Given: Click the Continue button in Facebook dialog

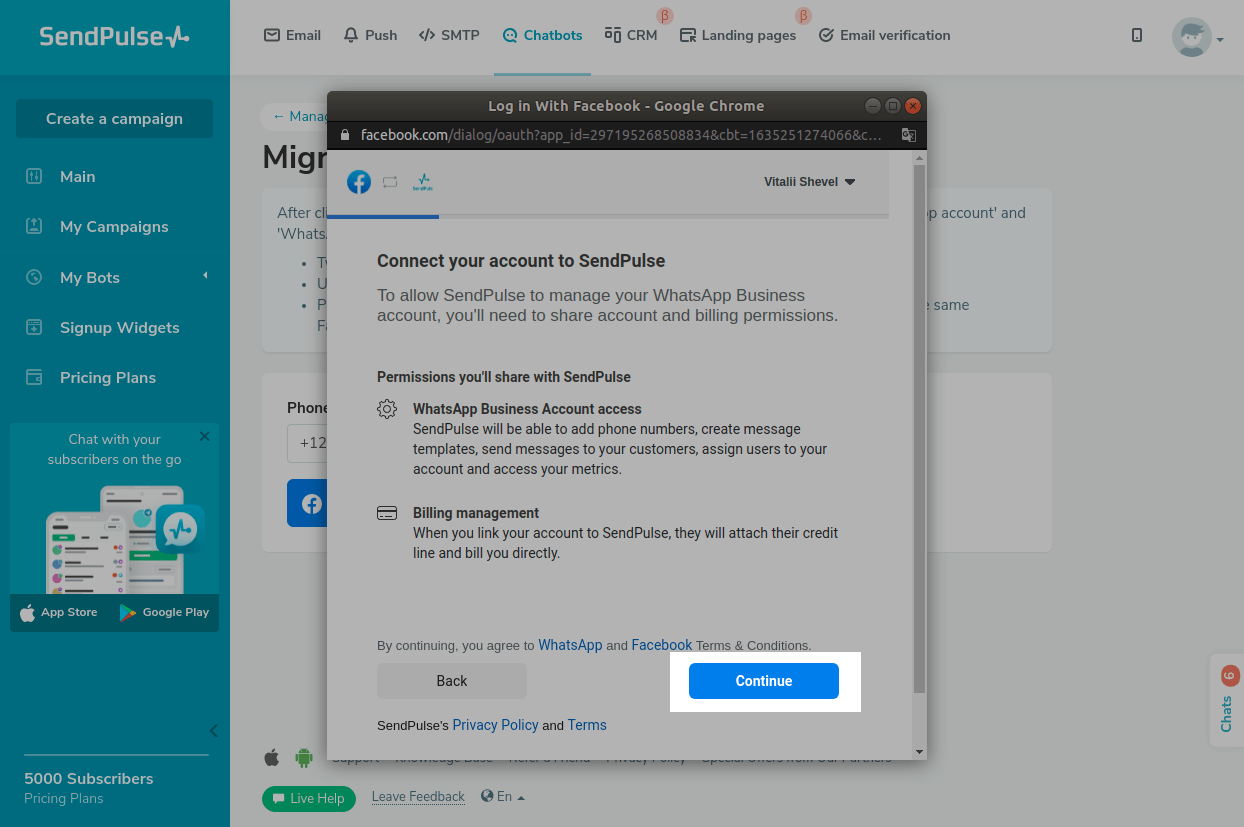Looking at the screenshot, I should [x=763, y=681].
